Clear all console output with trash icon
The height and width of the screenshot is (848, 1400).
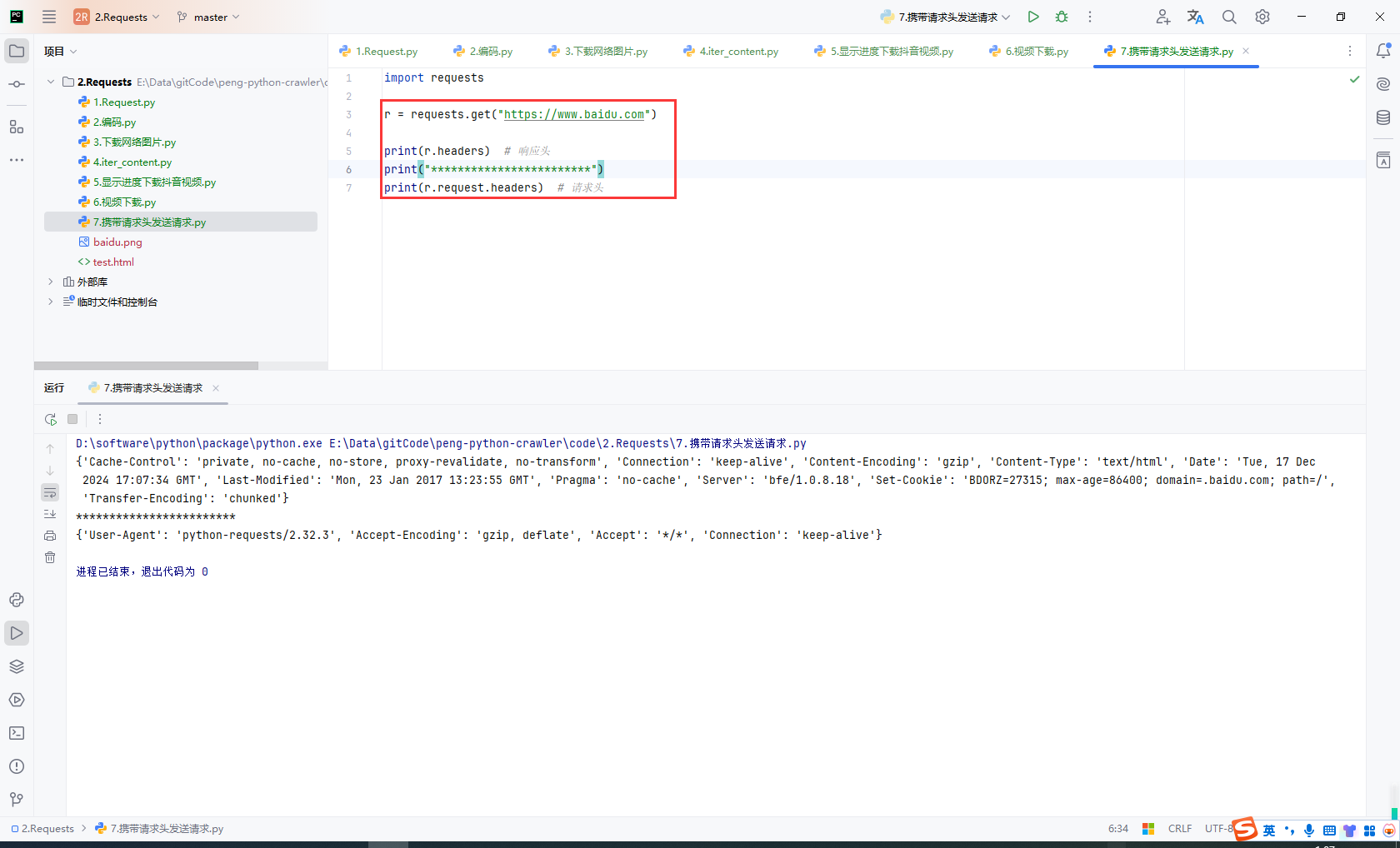point(50,557)
